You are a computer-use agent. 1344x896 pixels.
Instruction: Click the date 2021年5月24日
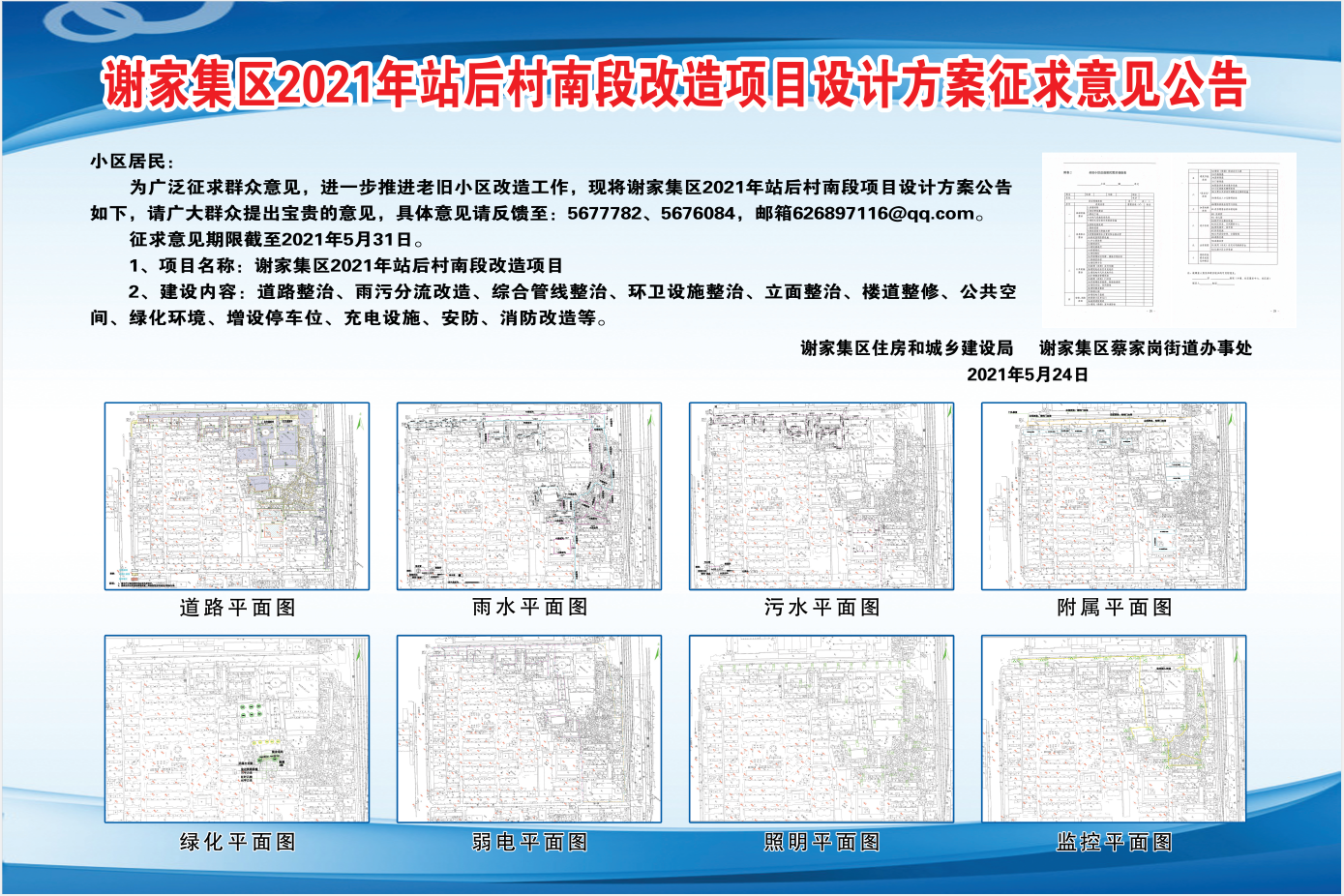click(x=1027, y=374)
